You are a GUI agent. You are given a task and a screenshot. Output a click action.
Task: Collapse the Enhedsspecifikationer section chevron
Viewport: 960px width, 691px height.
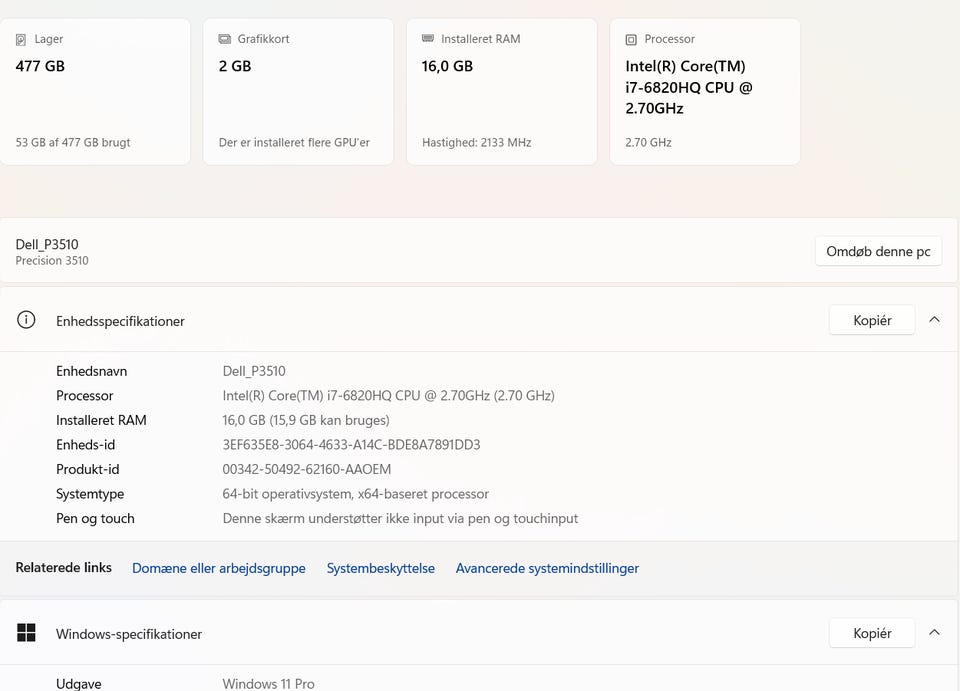pos(934,320)
